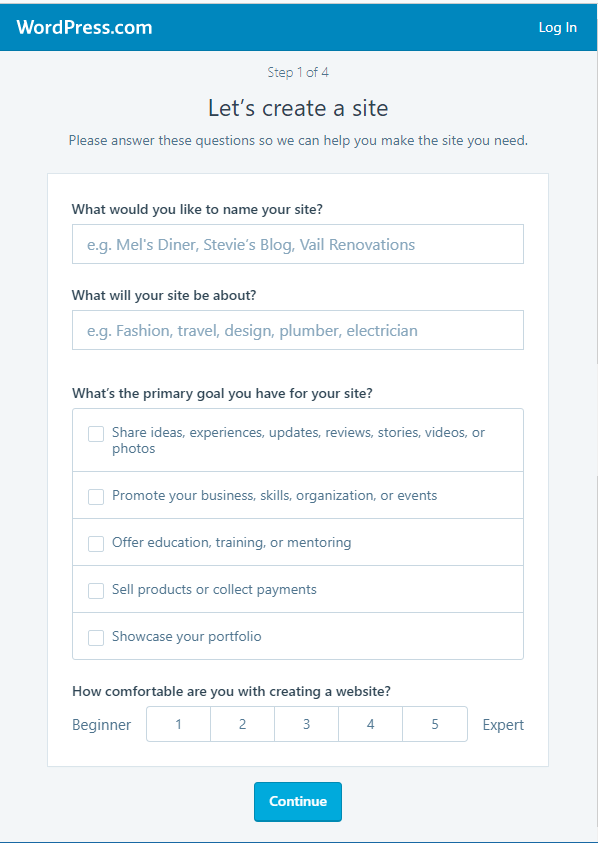Click the Share ideas option label text
This screenshot has width=598, height=843.
298,440
